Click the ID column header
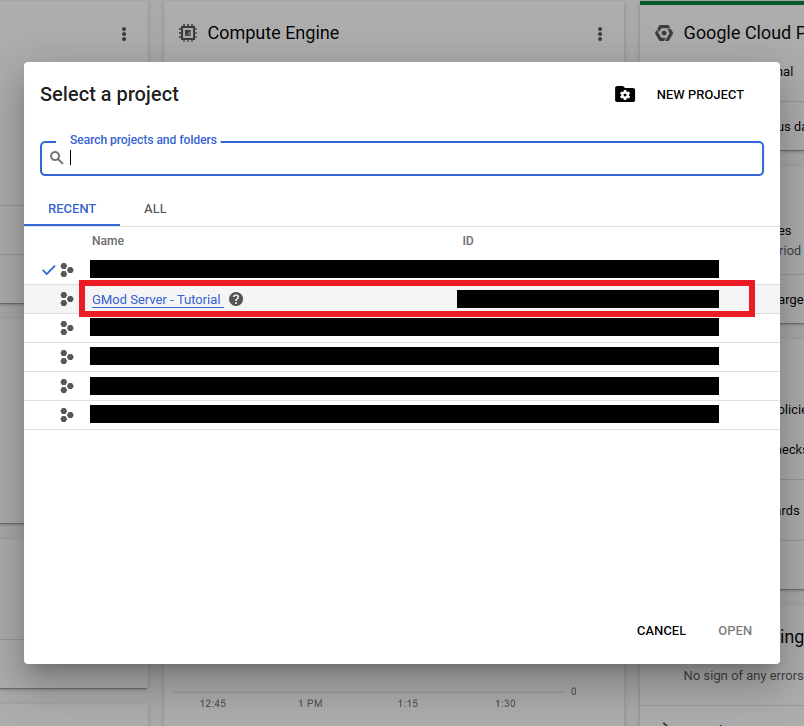 point(468,241)
